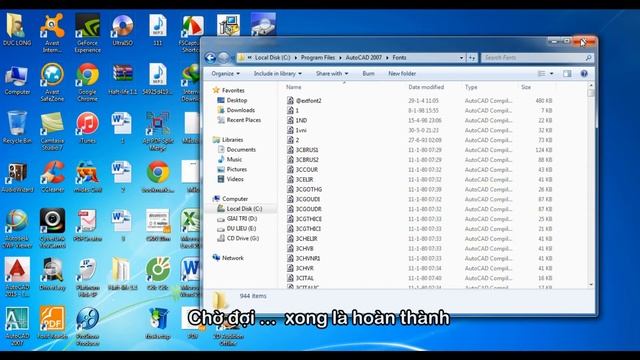Image resolution: width=640 pixels, height=360 pixels.
Task: Select the GeForce Experience desktop icon
Action: coord(87,33)
